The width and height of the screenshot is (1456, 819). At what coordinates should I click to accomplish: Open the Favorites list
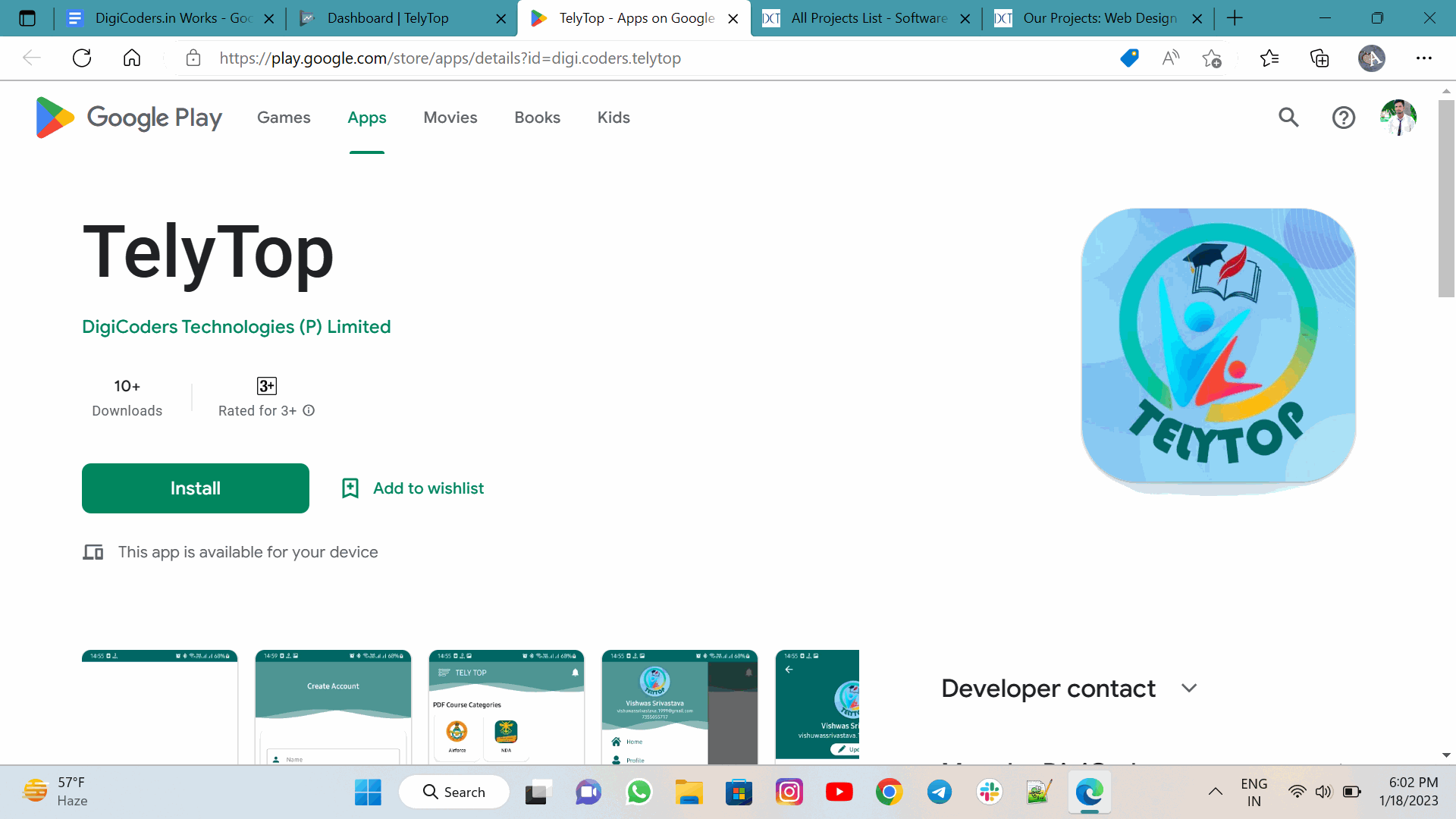point(1269,58)
